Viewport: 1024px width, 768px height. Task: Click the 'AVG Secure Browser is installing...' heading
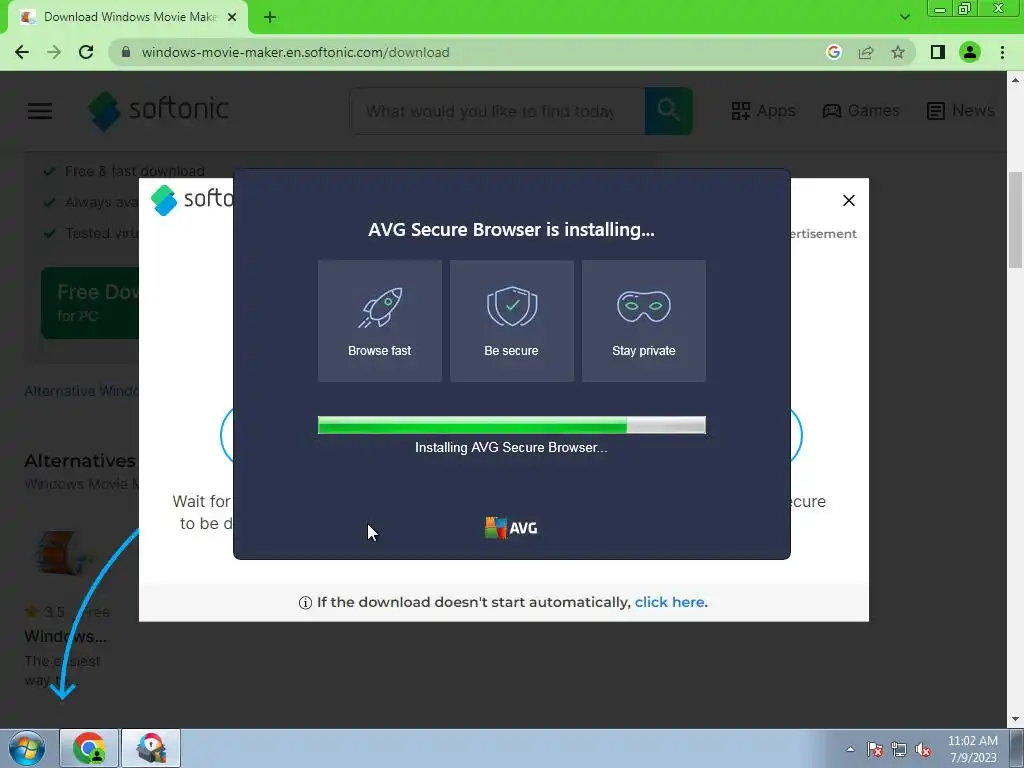click(511, 230)
